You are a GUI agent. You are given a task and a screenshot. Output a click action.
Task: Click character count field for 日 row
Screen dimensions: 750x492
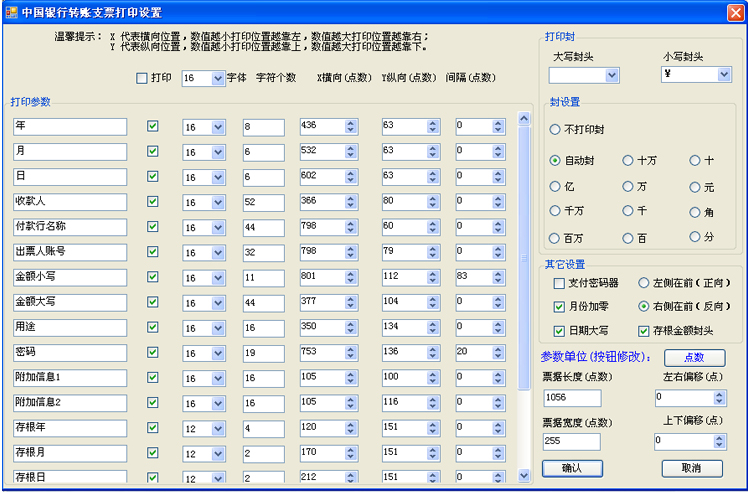click(x=263, y=177)
